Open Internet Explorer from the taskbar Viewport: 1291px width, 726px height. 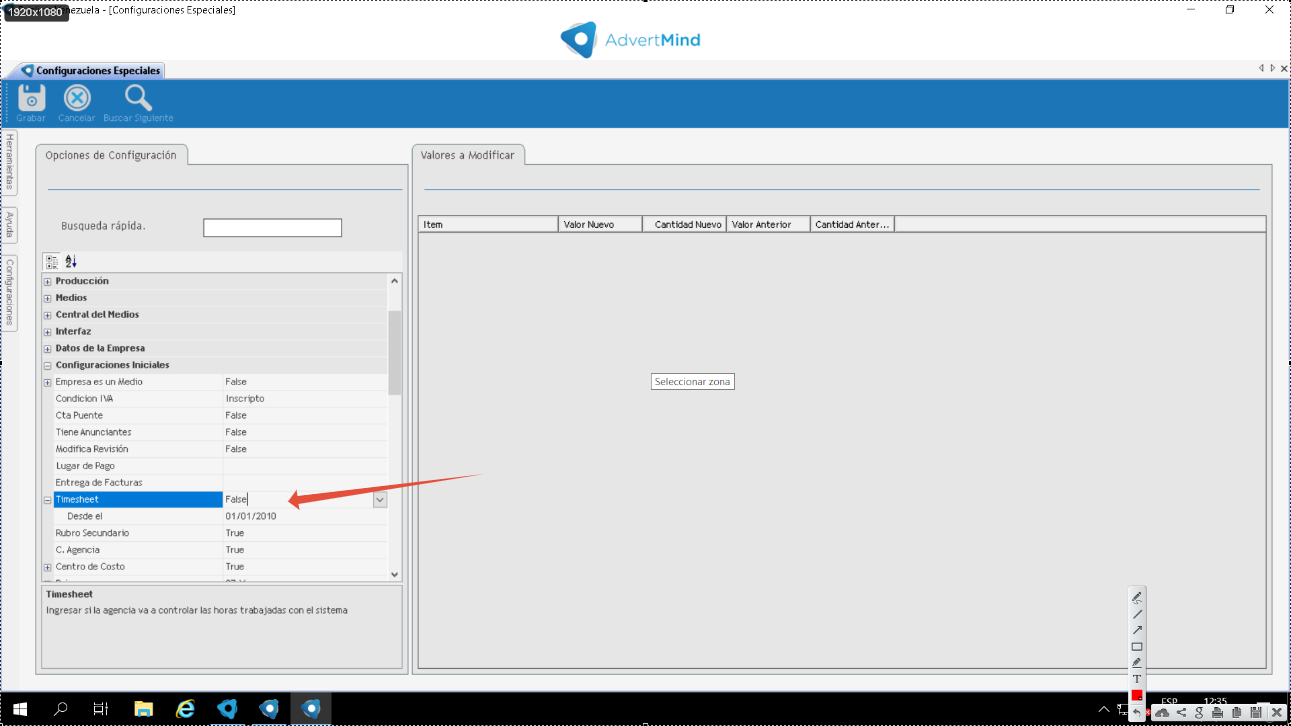pos(185,708)
